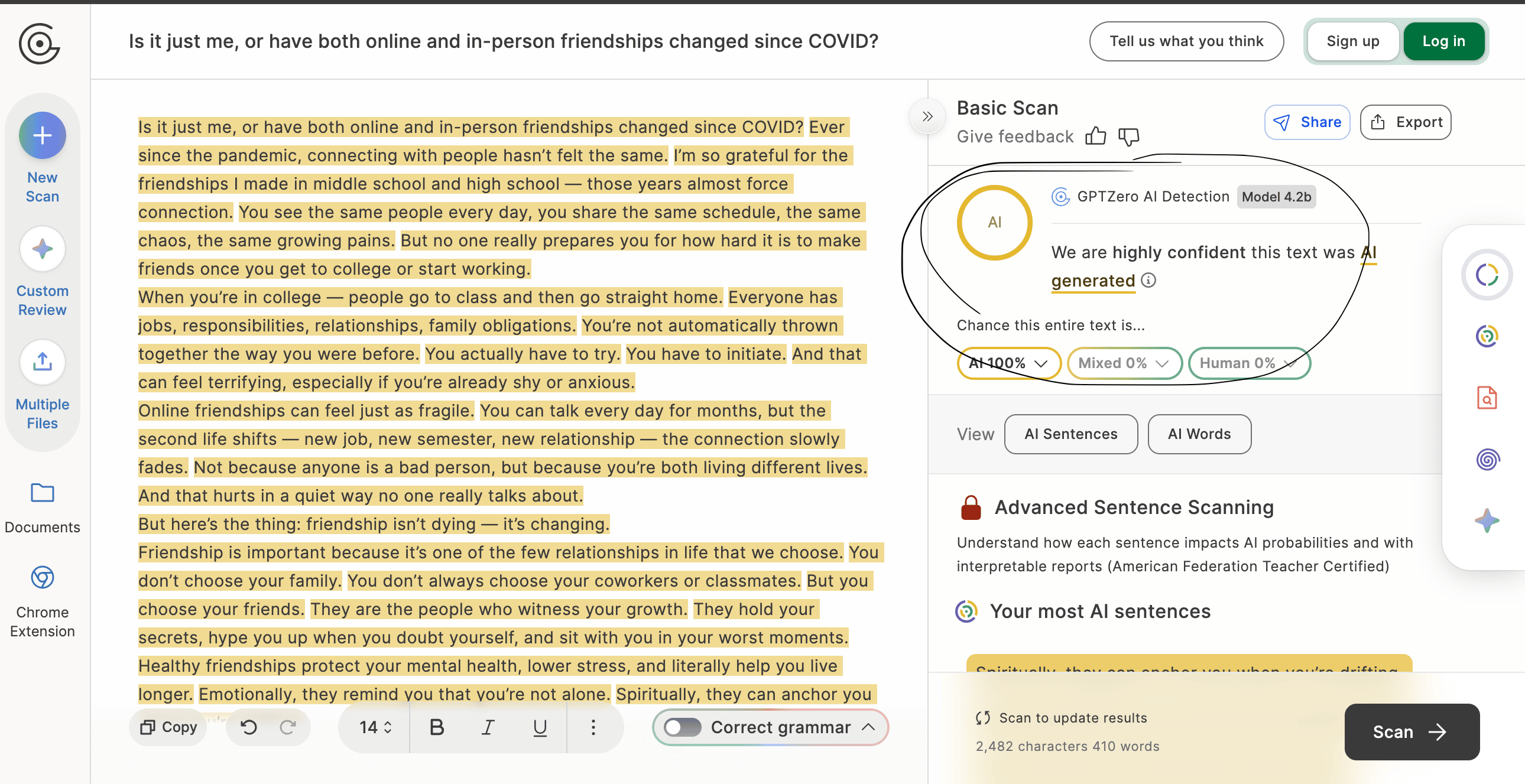Expand the Correct grammar chevron
Image resolution: width=1525 pixels, height=784 pixels.
click(868, 727)
